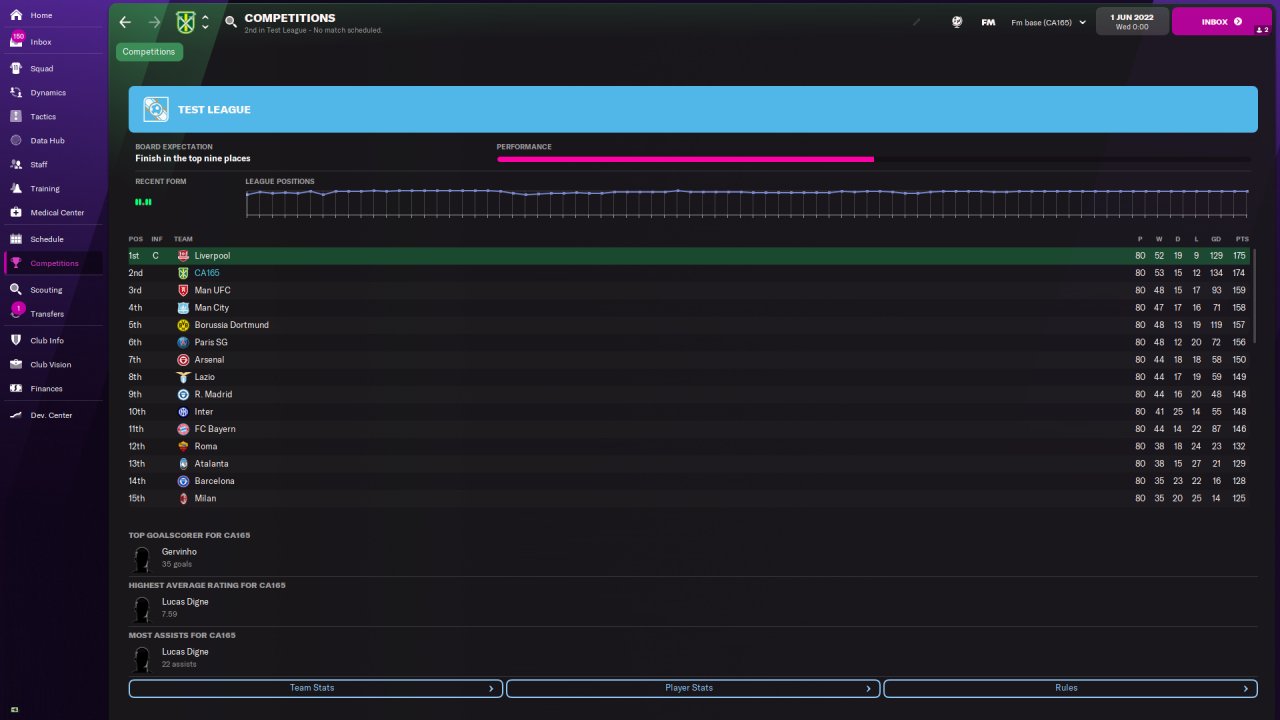
Task: Go back with the left arrow
Action: [x=125, y=22]
